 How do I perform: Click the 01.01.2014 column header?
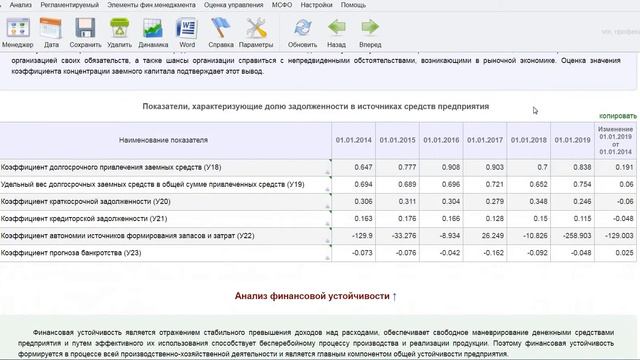click(x=353, y=140)
